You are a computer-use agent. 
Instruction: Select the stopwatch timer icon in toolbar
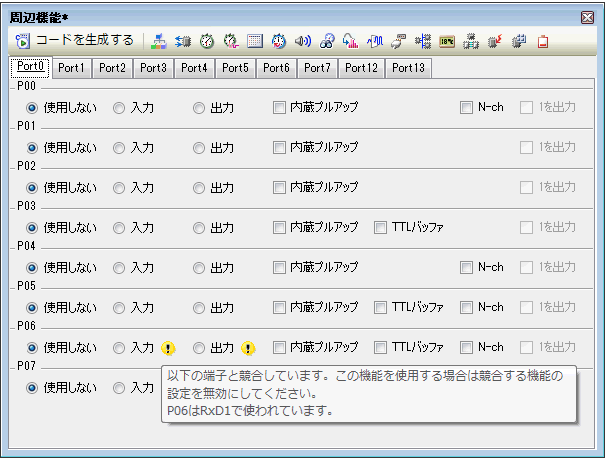click(207, 42)
